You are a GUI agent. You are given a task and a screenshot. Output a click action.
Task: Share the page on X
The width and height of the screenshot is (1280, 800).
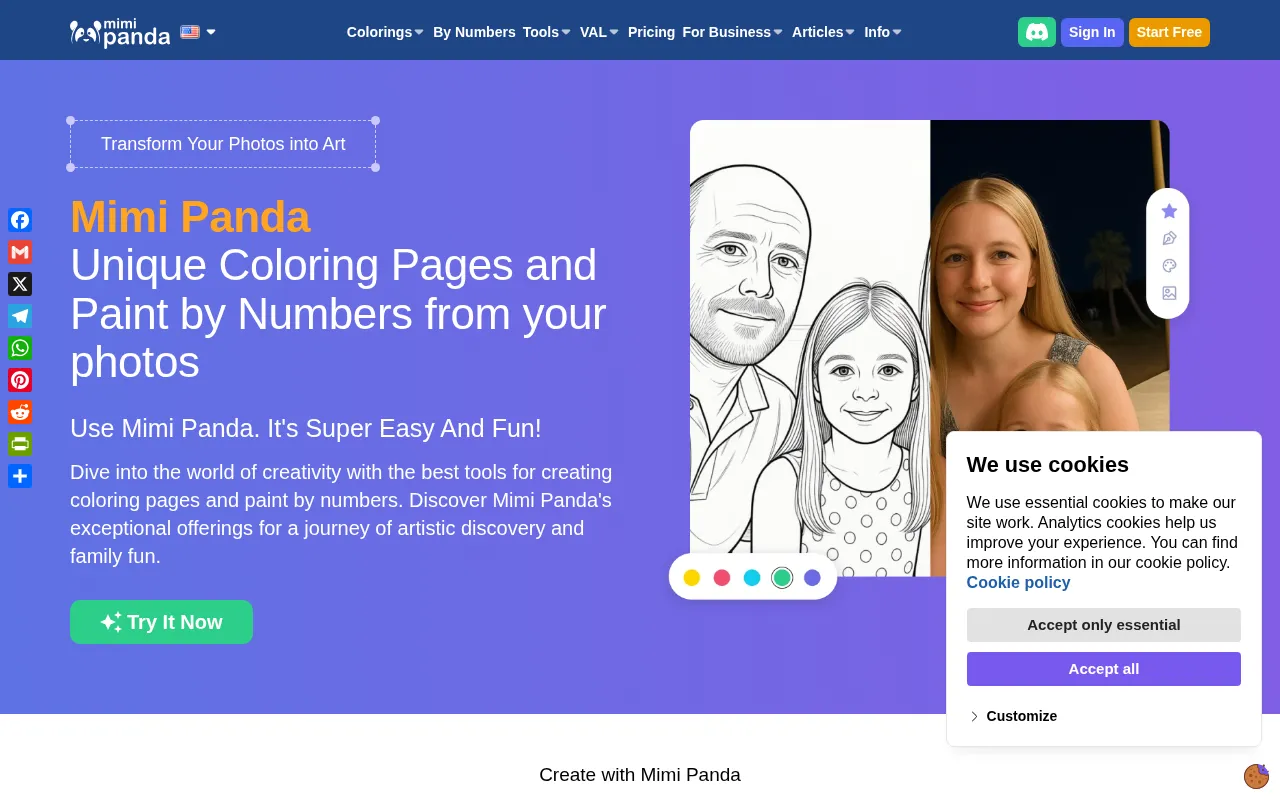20,284
